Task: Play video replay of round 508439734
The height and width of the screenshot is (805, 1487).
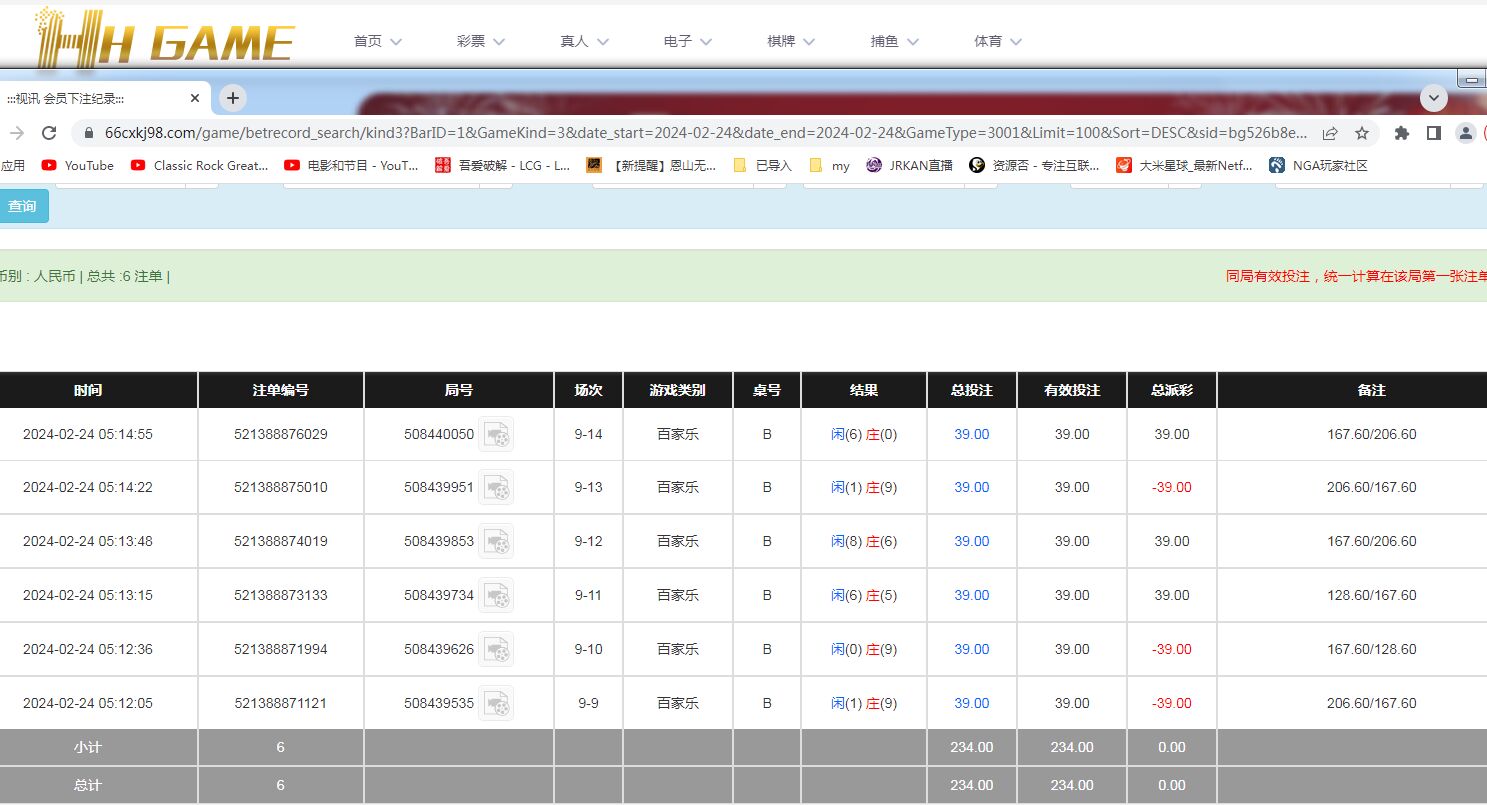Action: click(x=495, y=596)
